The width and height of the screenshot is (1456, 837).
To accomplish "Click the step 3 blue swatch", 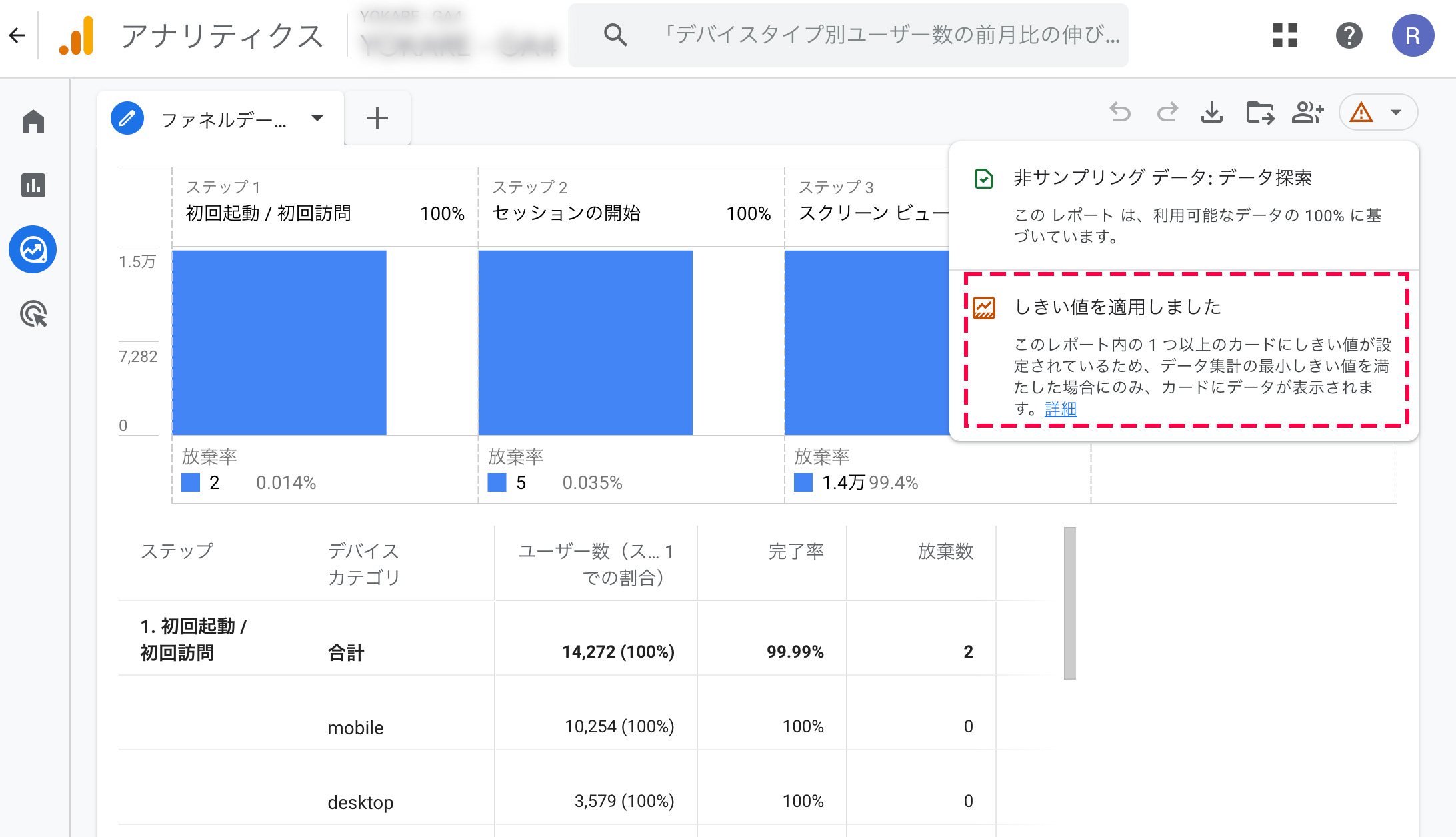I will click(x=803, y=482).
